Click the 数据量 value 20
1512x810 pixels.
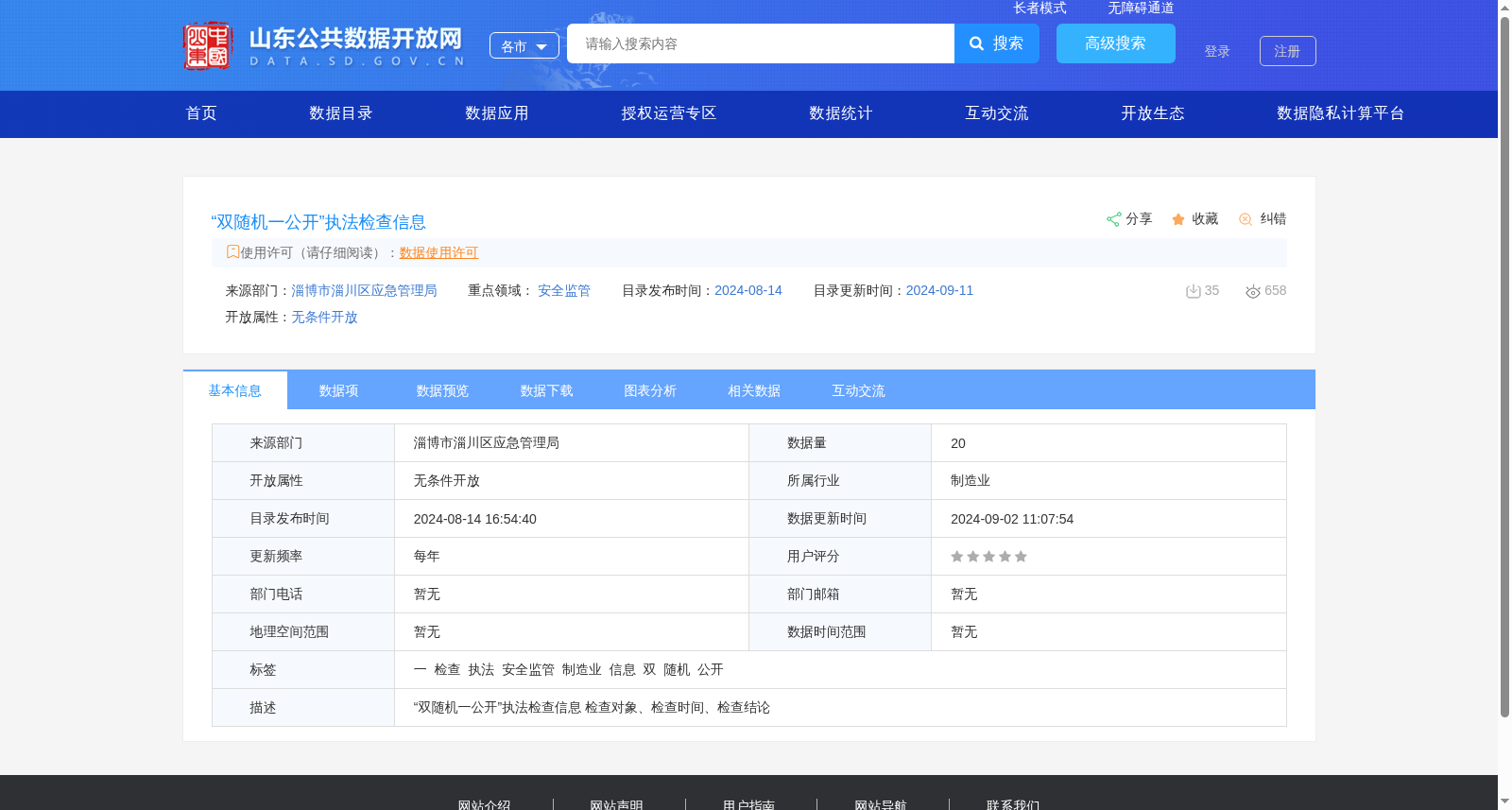tap(958, 443)
